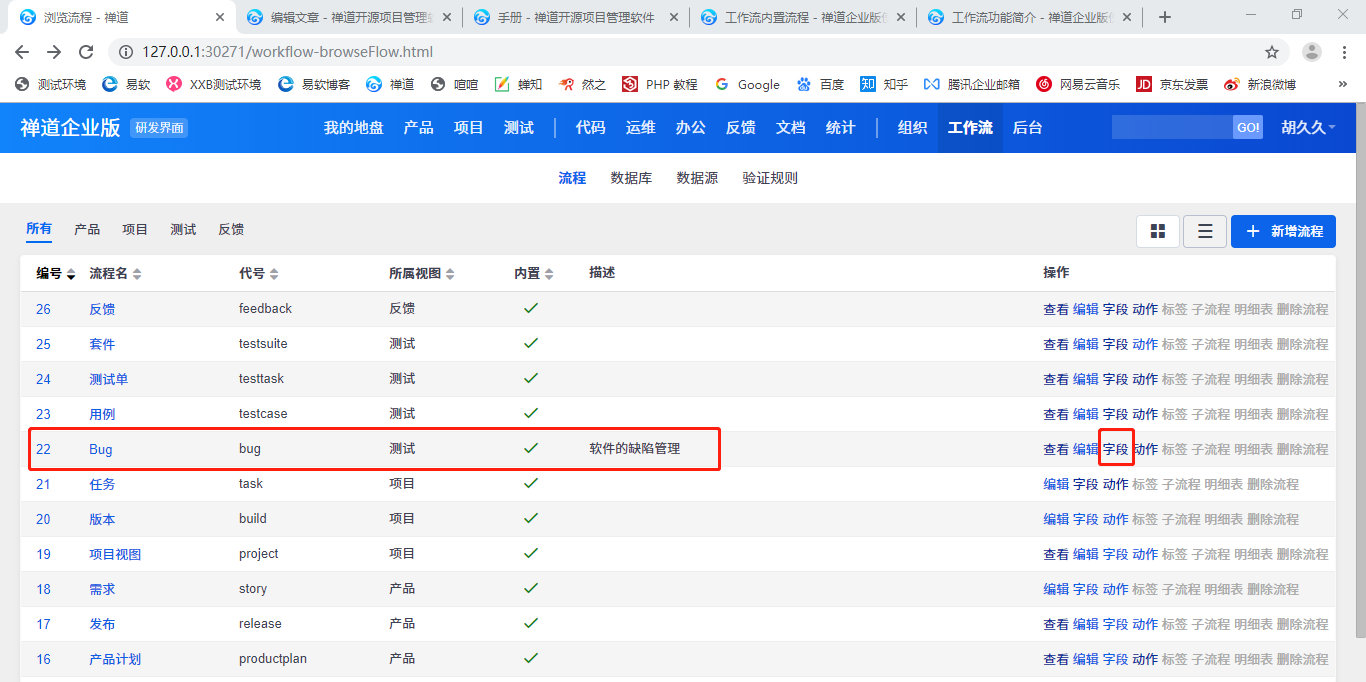
Task: Open the Google bookmark
Action: pyautogui.click(x=747, y=84)
